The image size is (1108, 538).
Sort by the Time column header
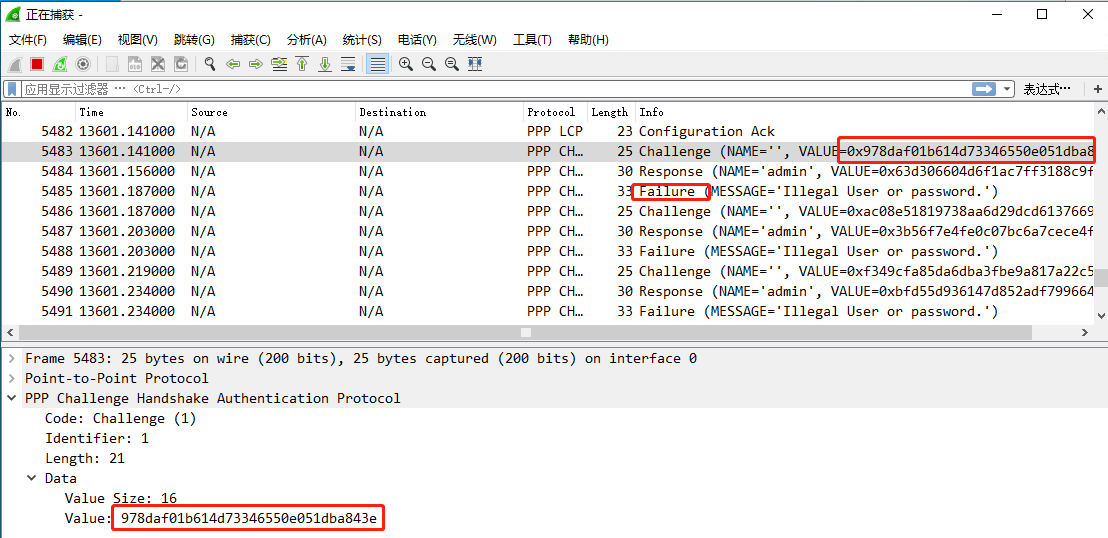click(131, 112)
